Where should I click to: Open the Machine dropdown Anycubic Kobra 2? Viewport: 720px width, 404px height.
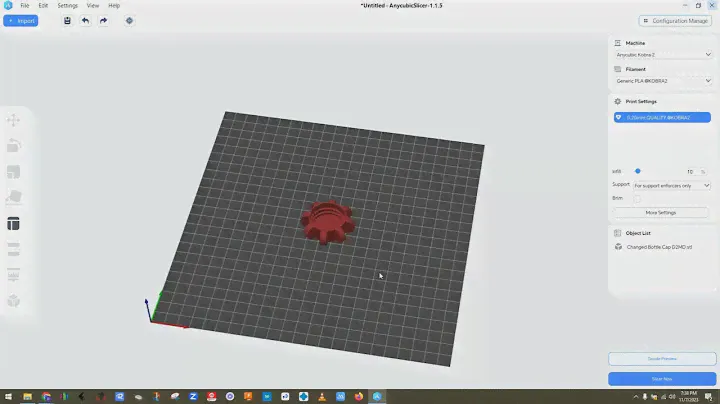(x=663, y=55)
